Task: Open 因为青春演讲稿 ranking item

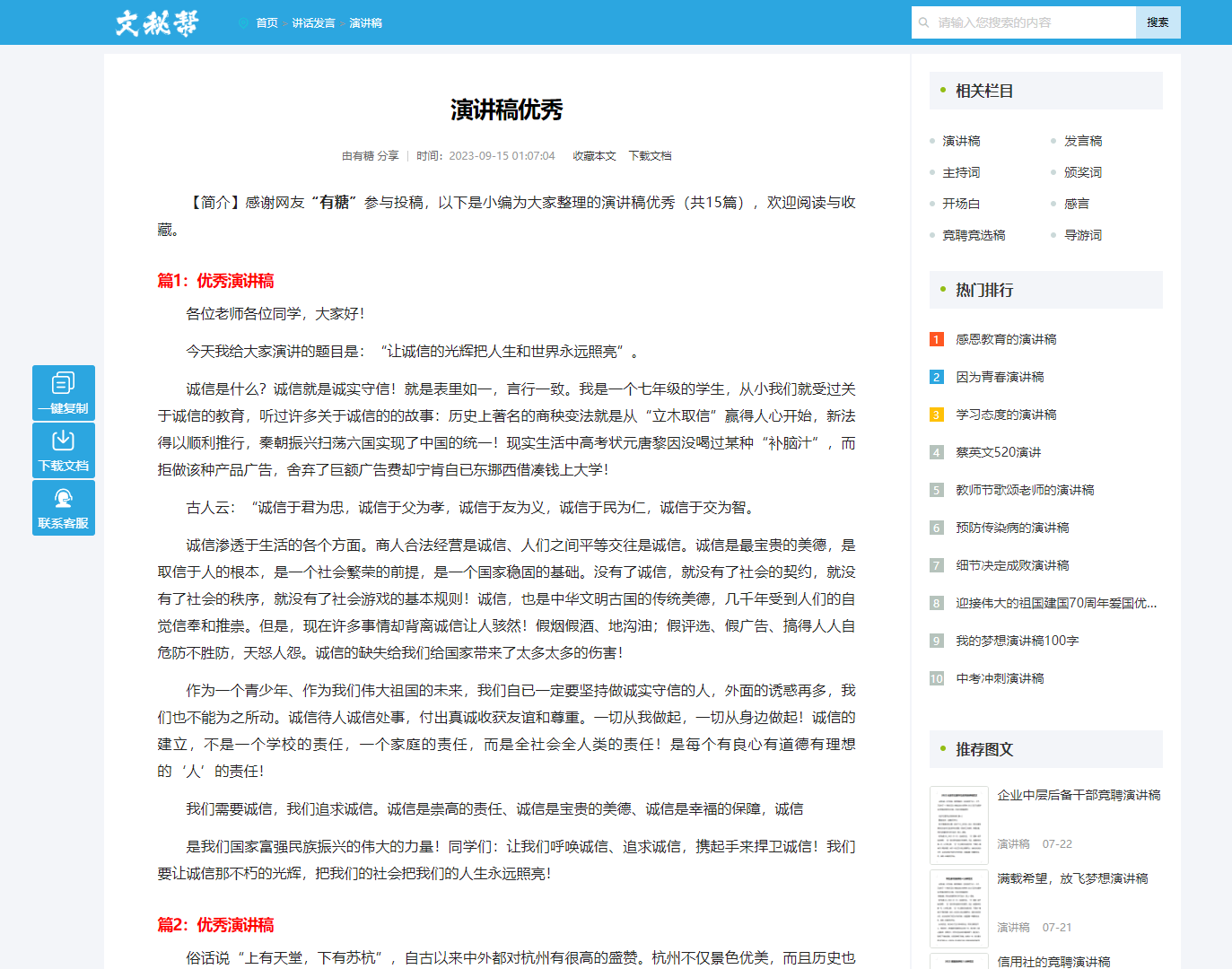Action: point(1000,377)
